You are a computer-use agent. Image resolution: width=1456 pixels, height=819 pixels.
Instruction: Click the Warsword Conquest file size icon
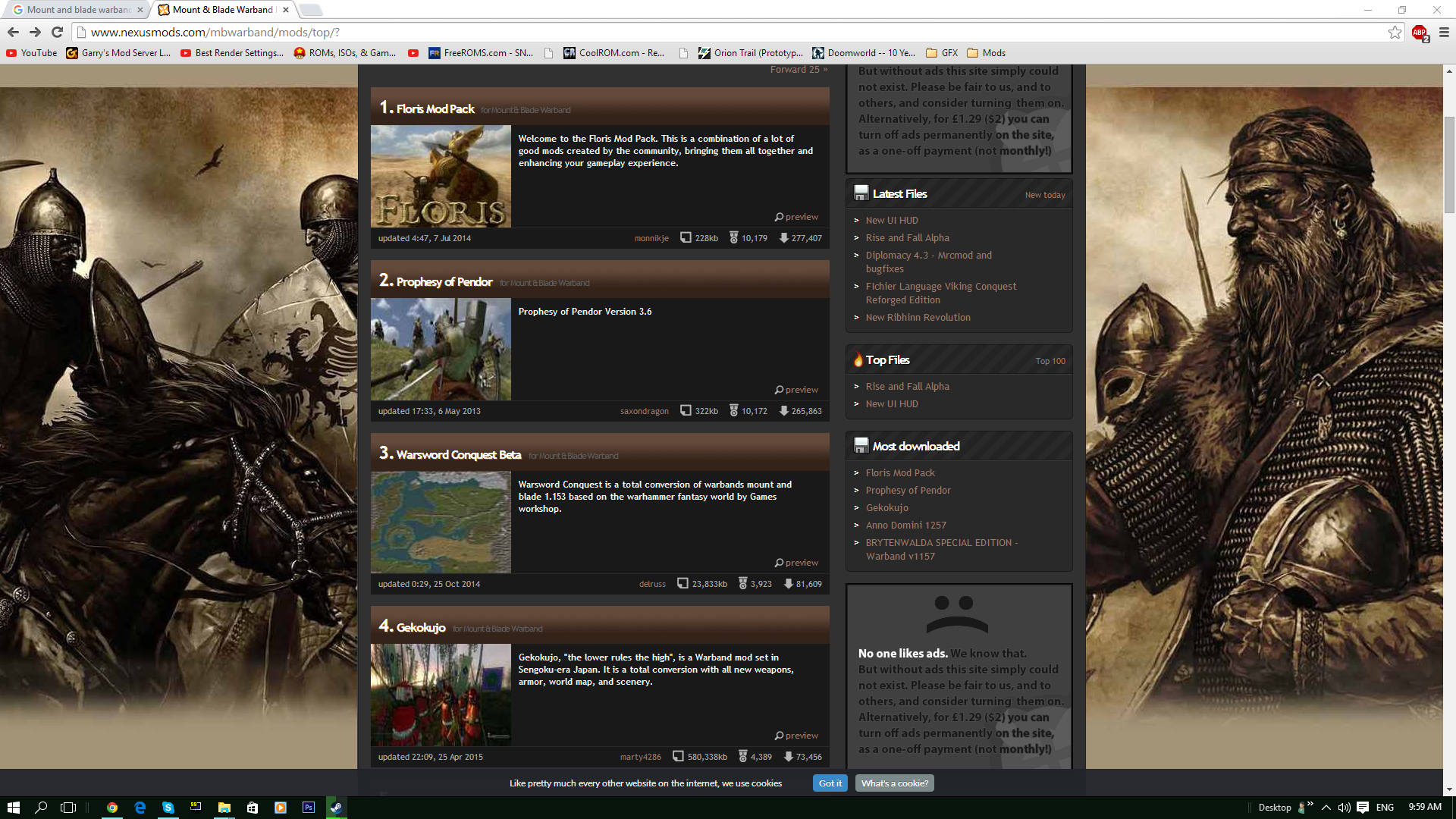click(682, 584)
